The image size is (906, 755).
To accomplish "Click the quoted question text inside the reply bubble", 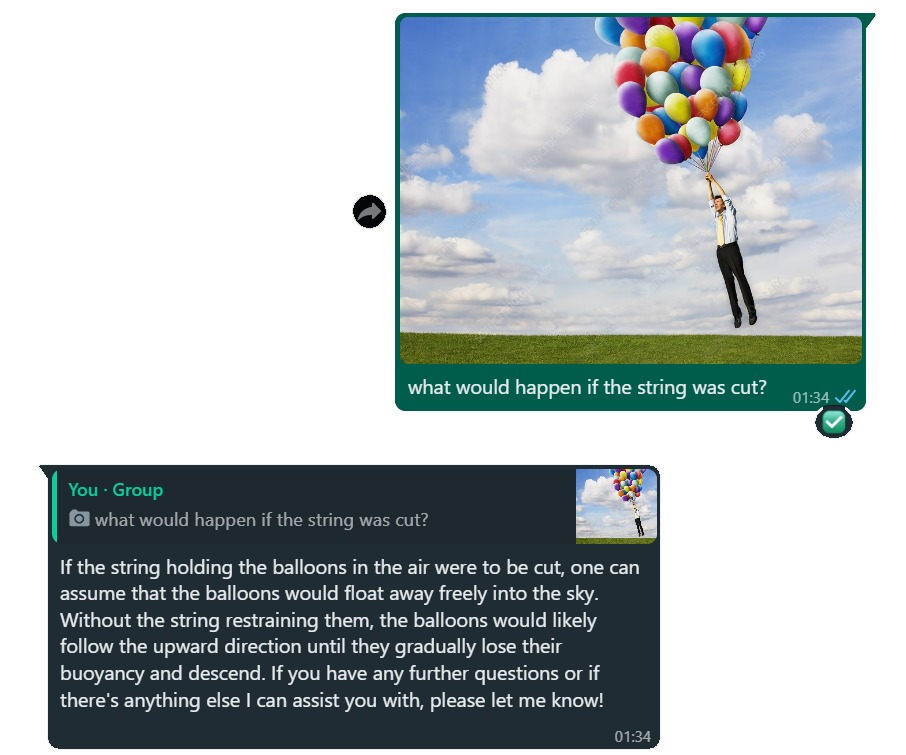I will (261, 520).
